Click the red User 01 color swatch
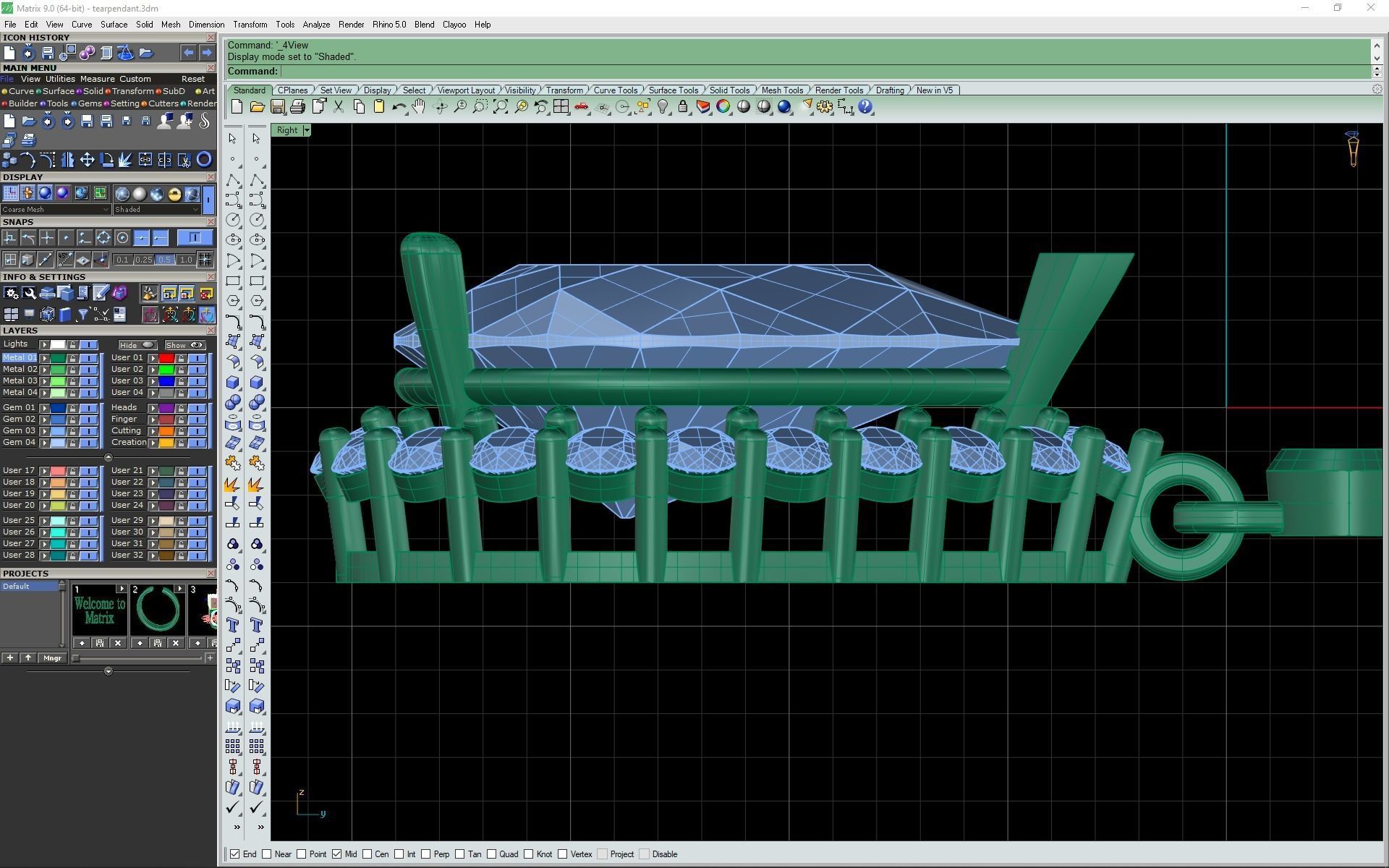Screen dimensions: 1389x868 coord(166,358)
